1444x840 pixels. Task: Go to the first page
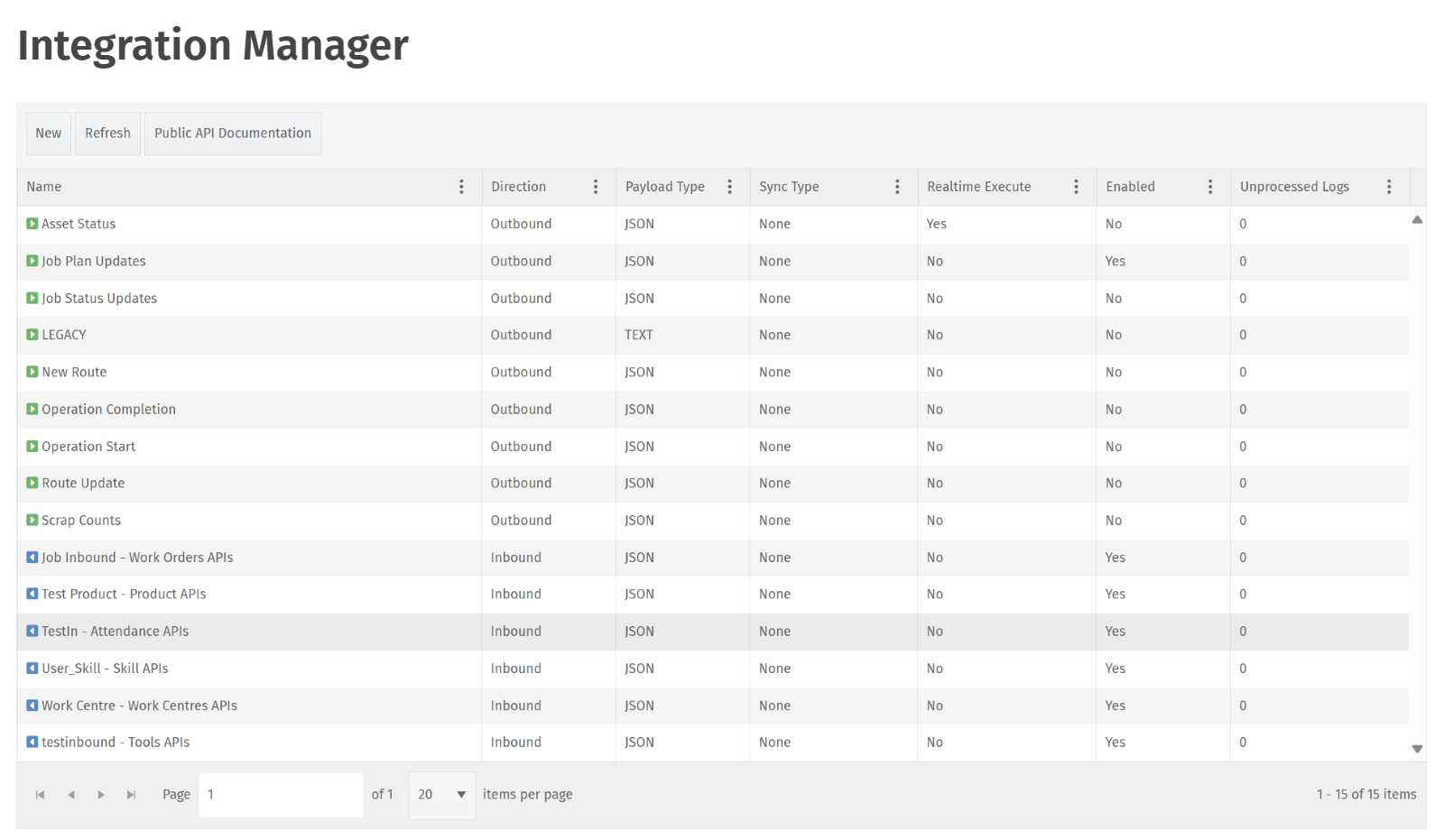(40, 795)
